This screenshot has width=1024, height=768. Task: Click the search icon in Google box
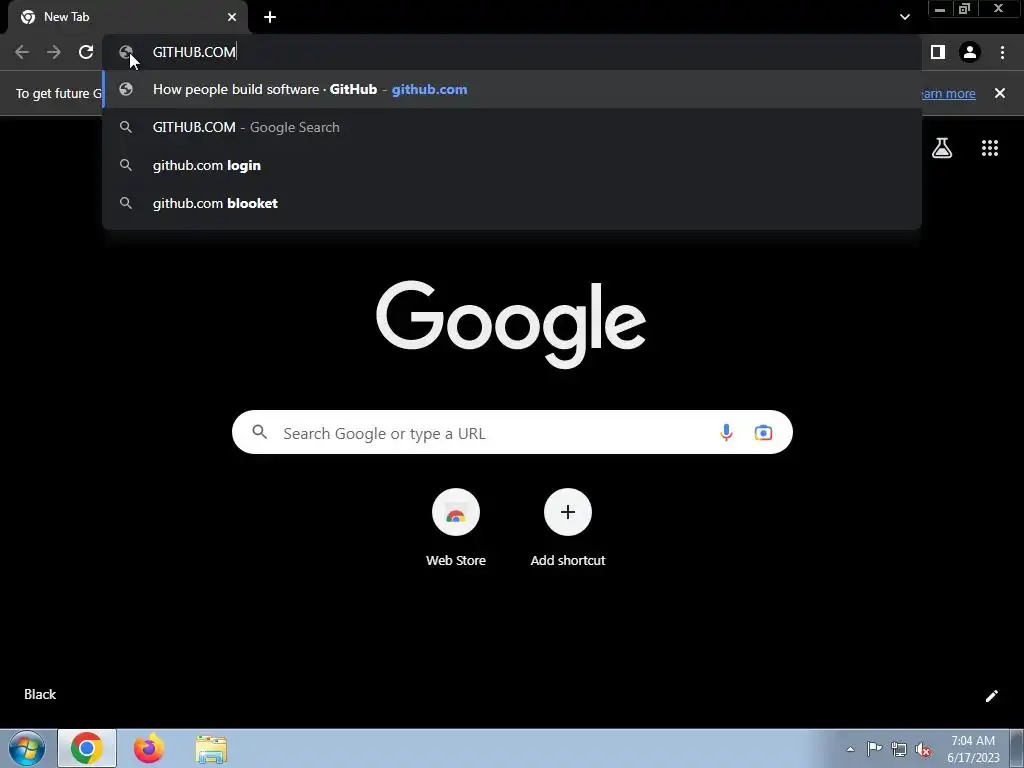click(x=260, y=432)
